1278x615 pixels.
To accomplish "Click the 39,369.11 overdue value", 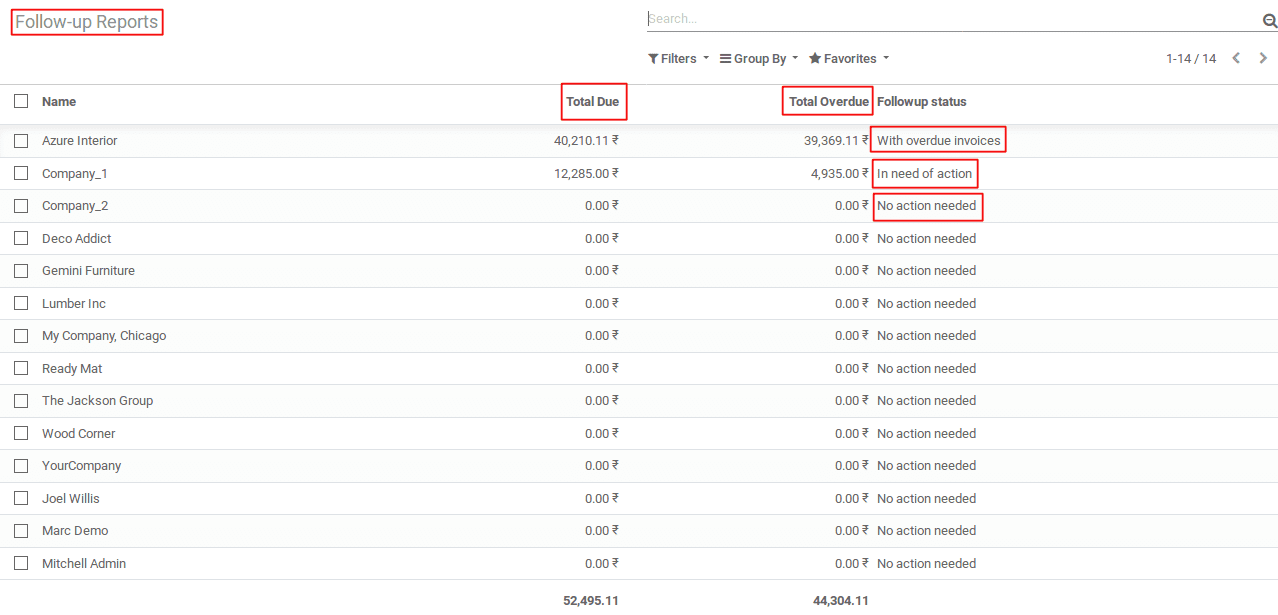I will click(x=836, y=141).
